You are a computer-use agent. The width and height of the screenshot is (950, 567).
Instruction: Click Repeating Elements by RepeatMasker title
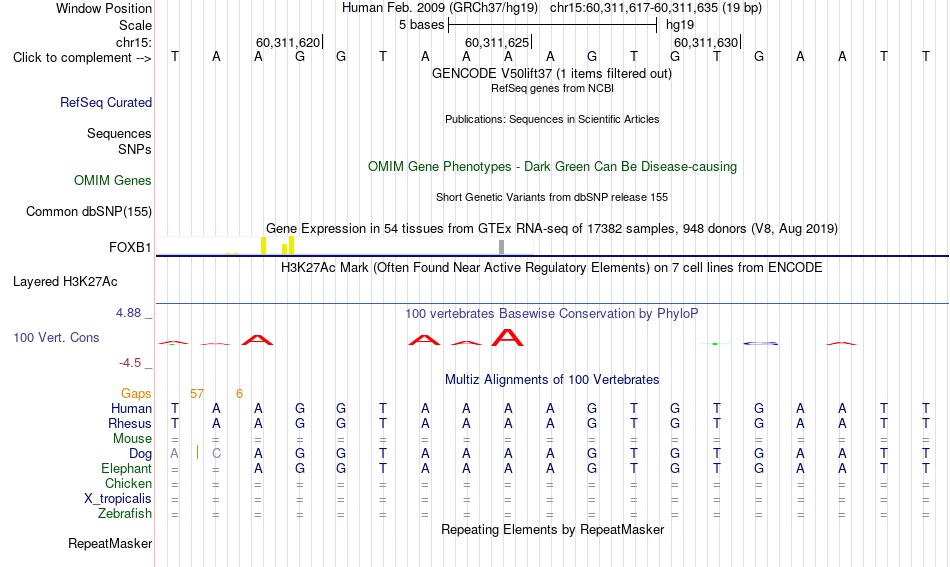click(x=553, y=529)
